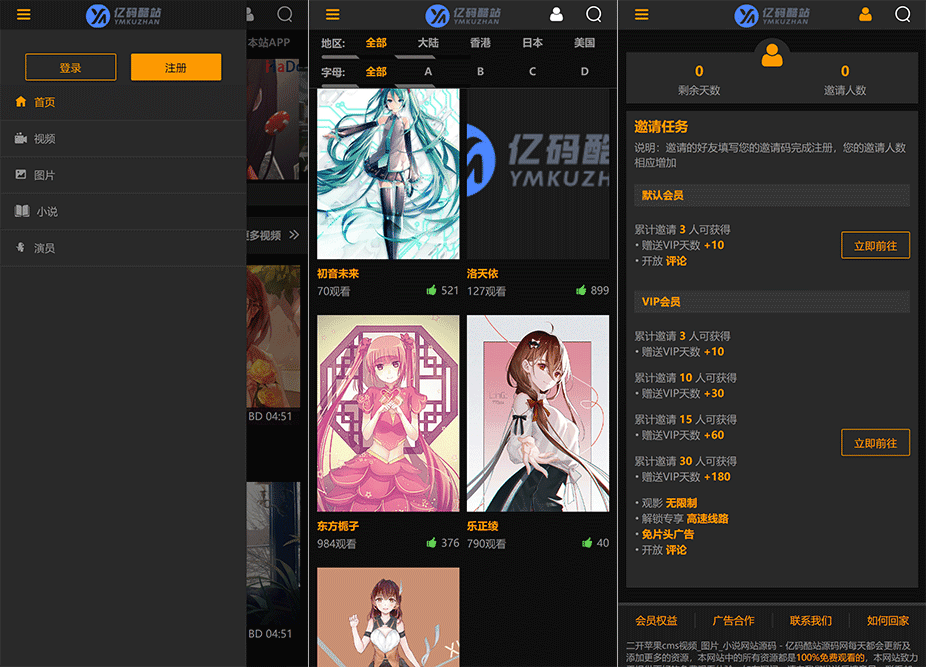Select letter filter C
Screen dimensions: 926x667
pos(532,71)
